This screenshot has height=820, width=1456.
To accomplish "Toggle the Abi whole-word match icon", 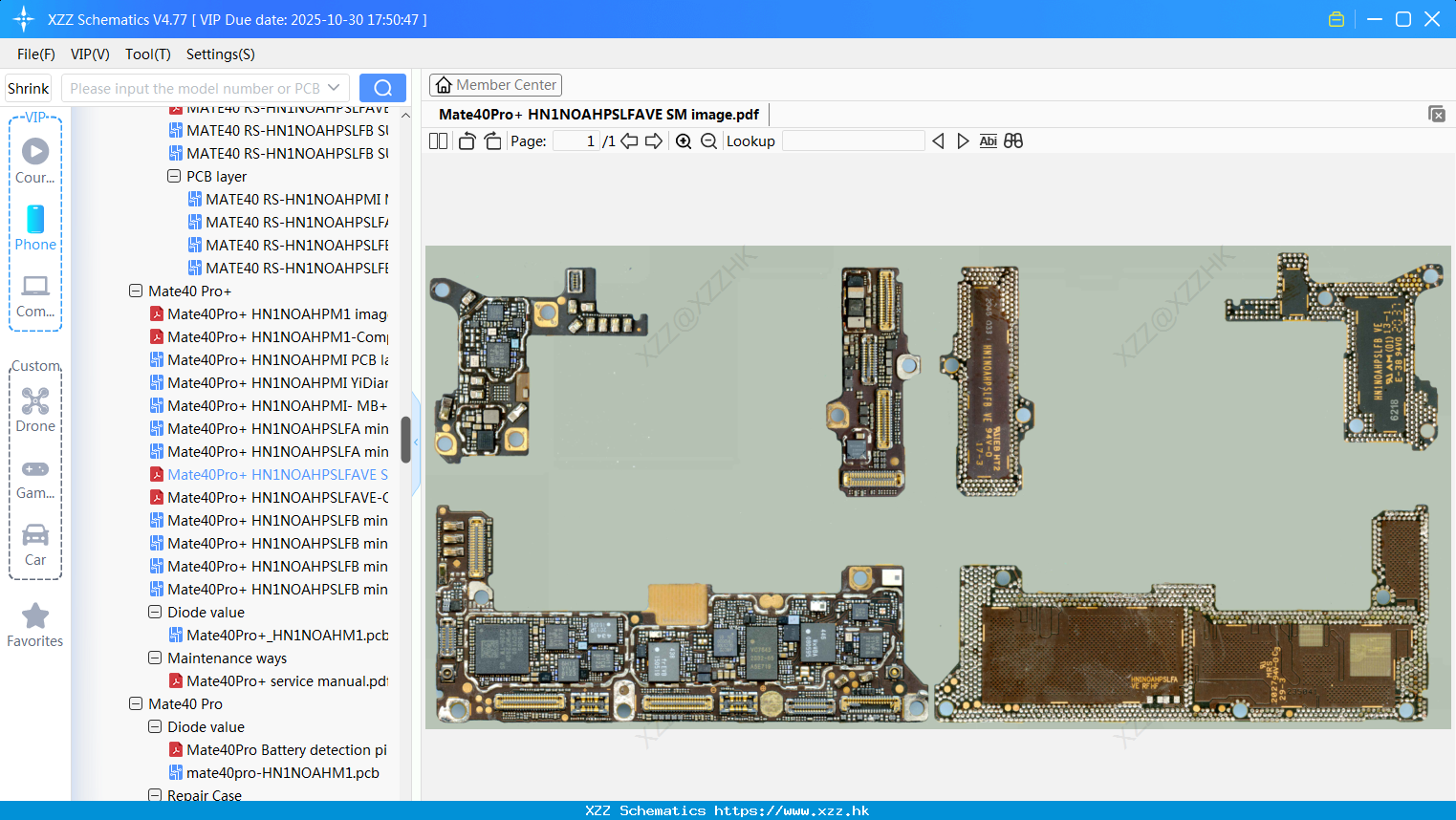I will click(988, 140).
